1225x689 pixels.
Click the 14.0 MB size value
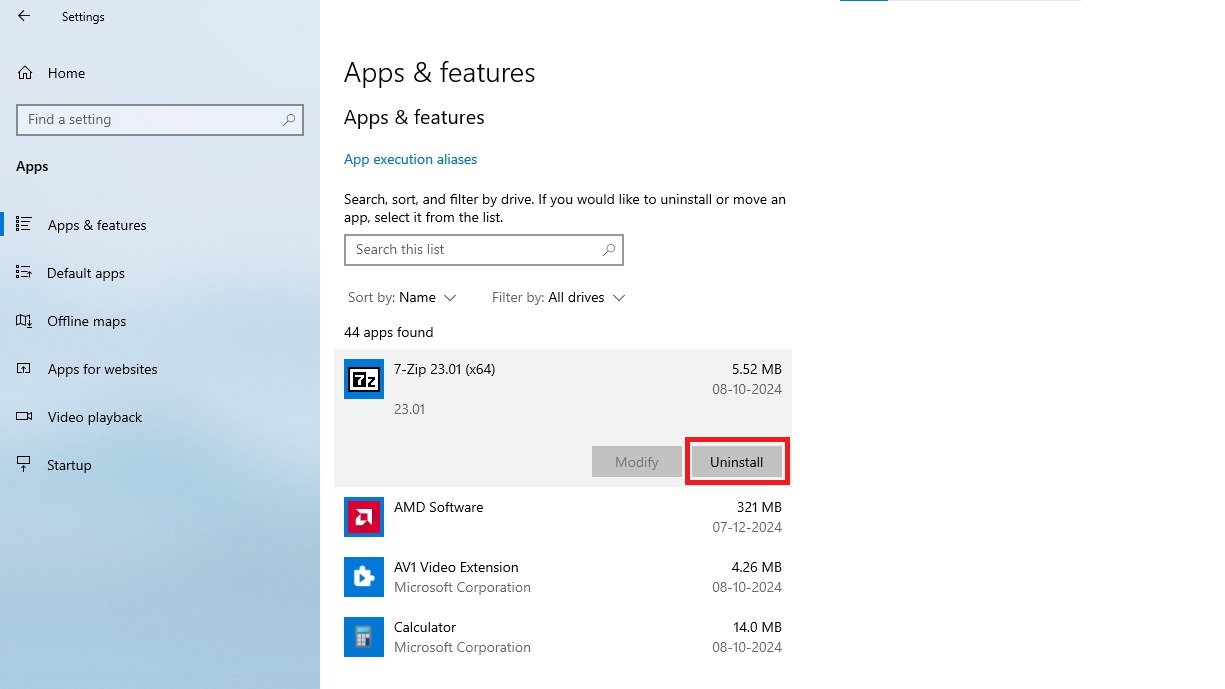758,627
